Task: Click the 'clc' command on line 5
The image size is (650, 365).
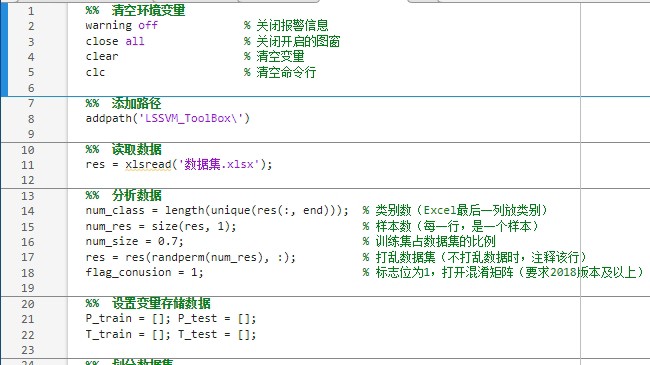Action: pos(95,72)
